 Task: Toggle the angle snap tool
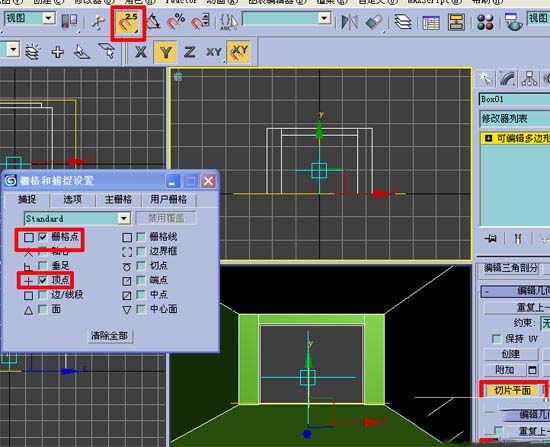pos(153,22)
